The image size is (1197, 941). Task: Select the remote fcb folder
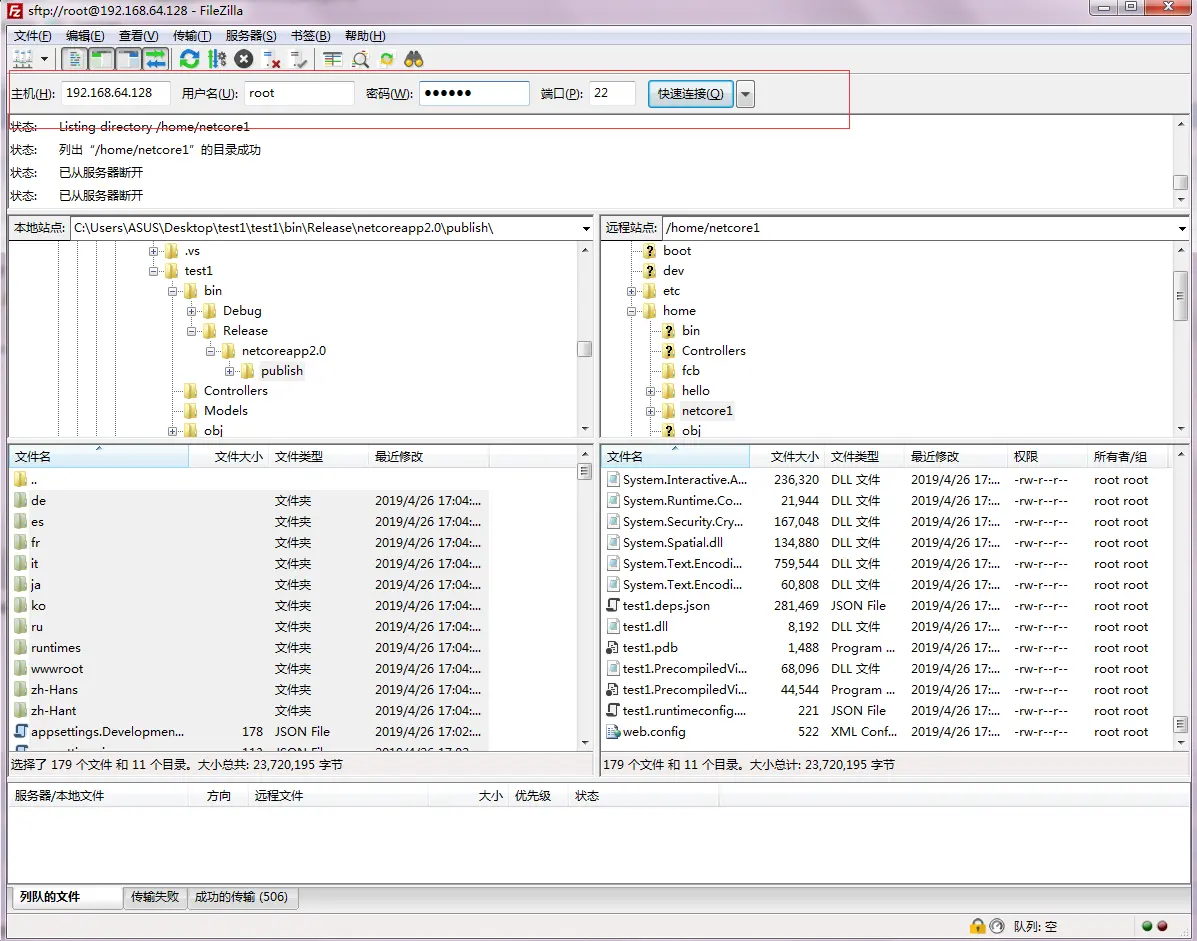pyautogui.click(x=690, y=371)
